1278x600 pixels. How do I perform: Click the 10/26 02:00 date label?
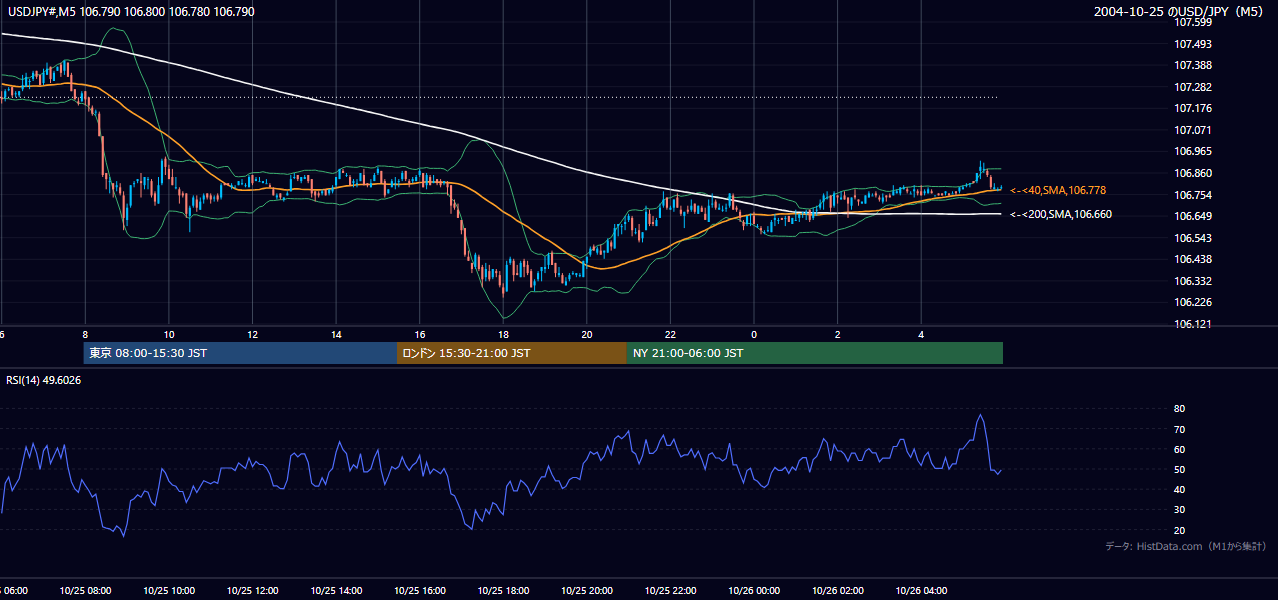[838, 591]
